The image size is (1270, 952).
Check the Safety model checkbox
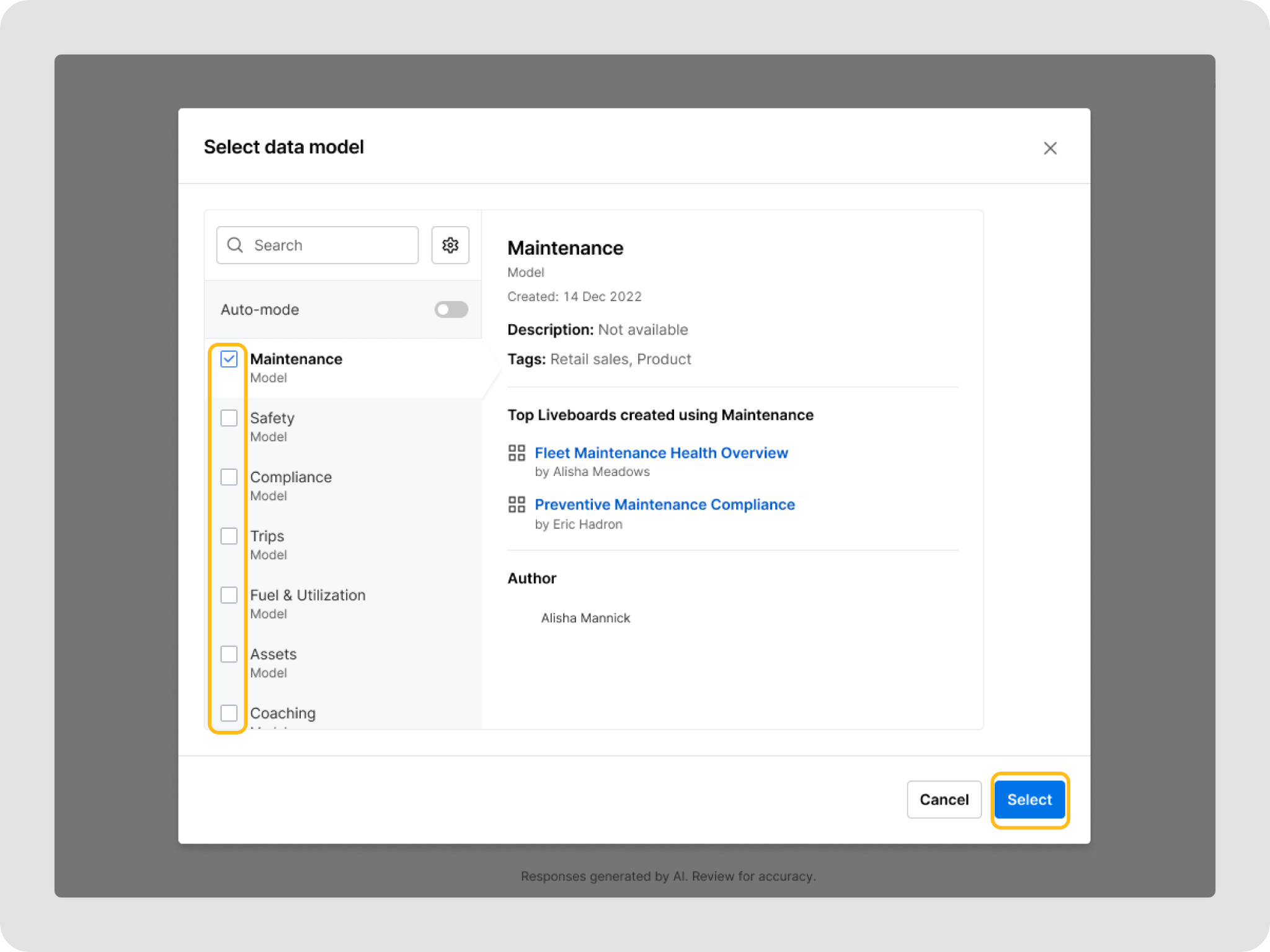(229, 418)
